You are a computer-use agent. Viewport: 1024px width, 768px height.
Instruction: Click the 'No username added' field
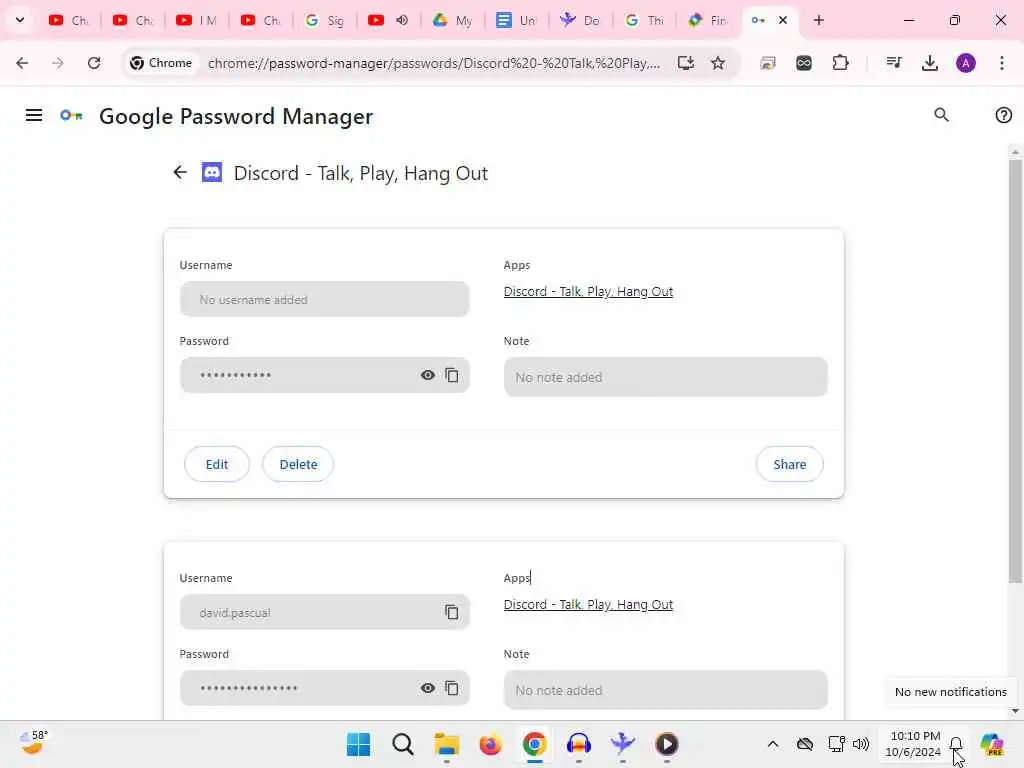(x=325, y=299)
